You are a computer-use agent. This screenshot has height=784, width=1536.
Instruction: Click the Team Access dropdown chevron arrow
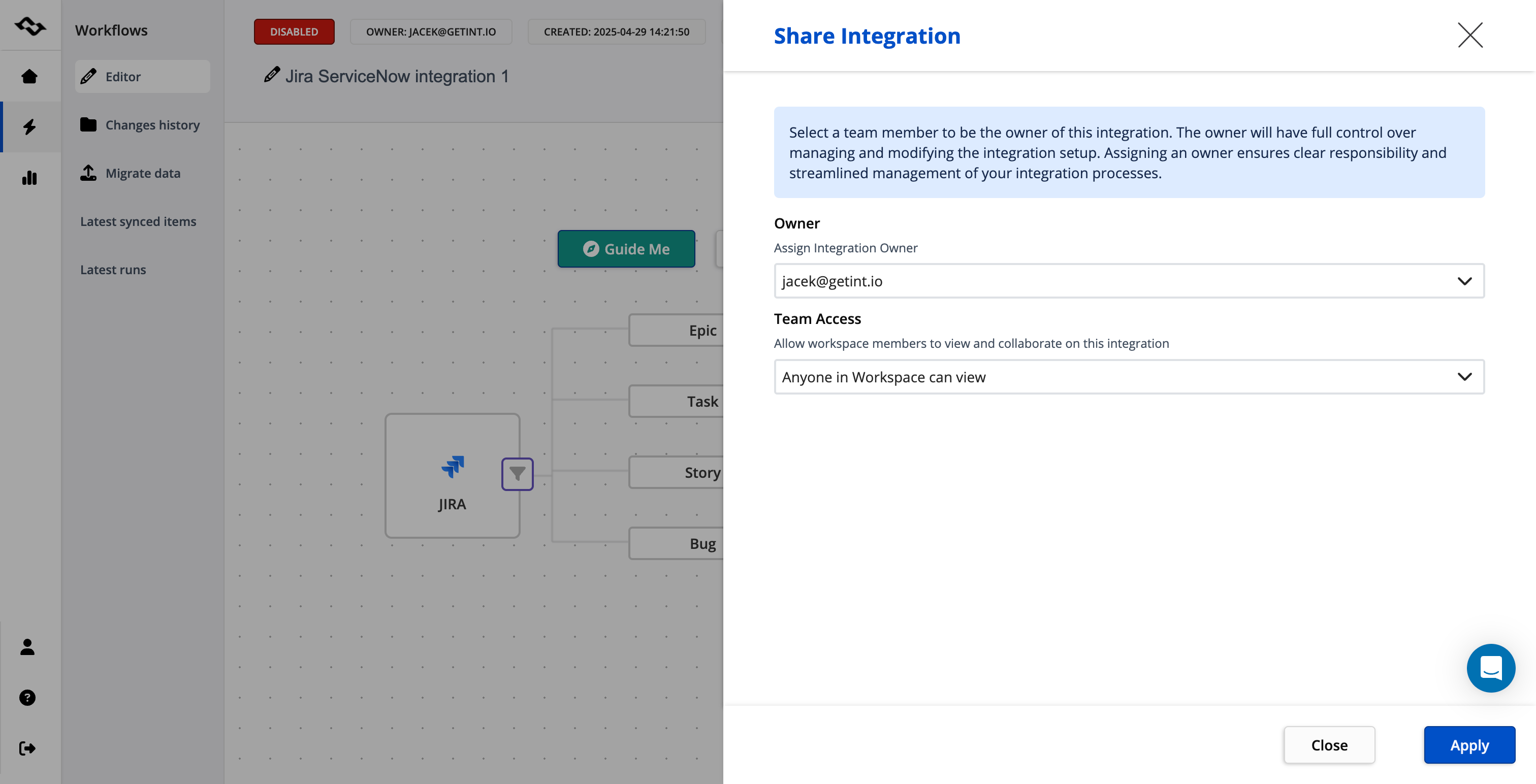[x=1464, y=377]
